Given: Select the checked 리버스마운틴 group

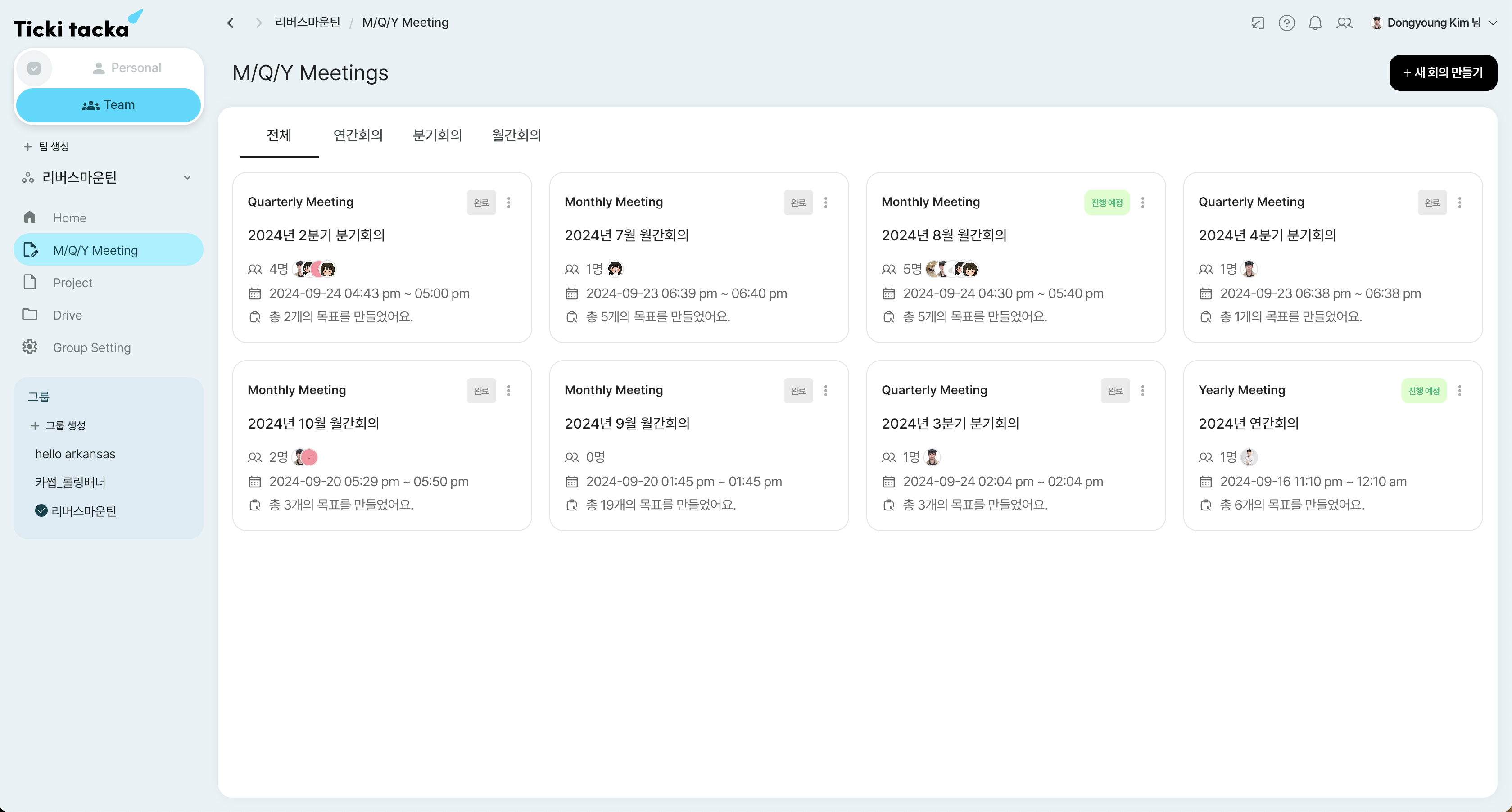Looking at the screenshot, I should [x=83, y=510].
